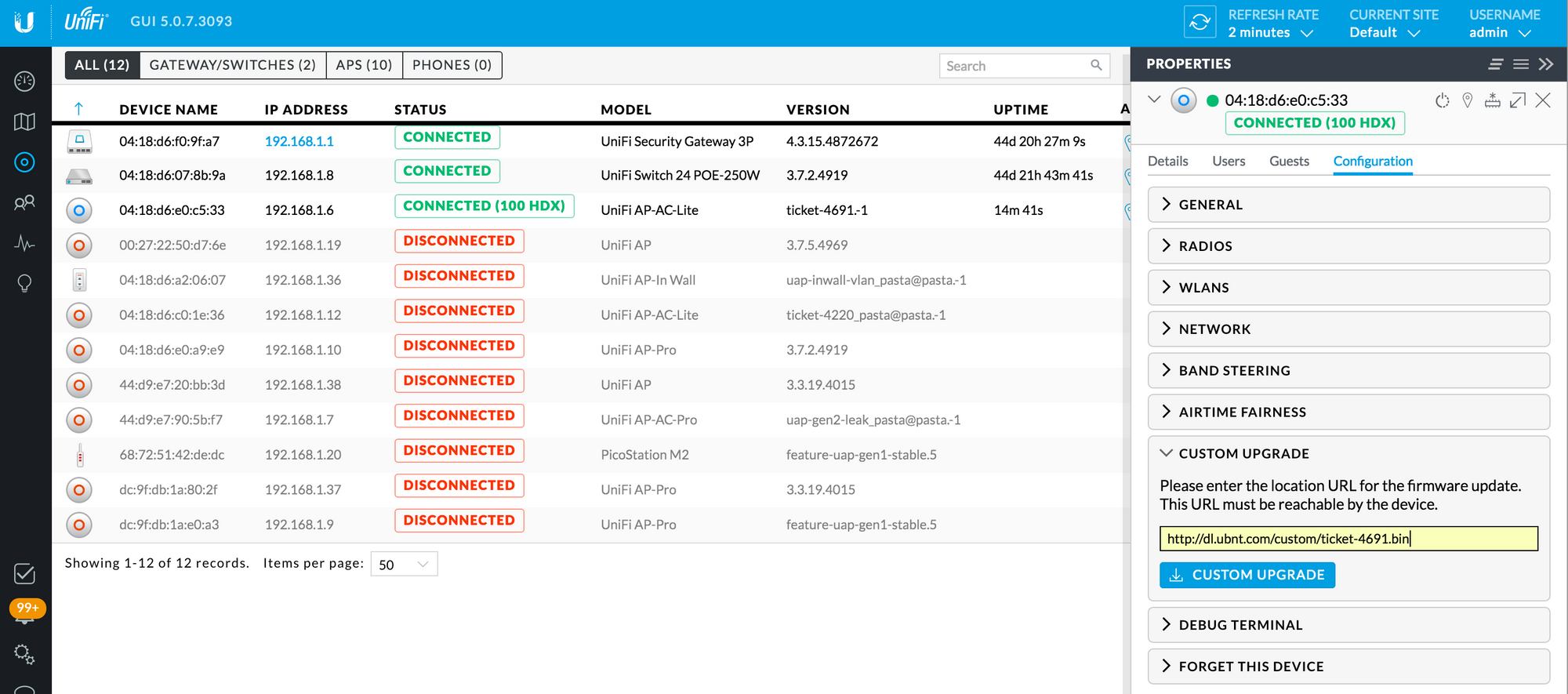
Task: Open the Dashboard gauge icon in sidebar
Action: [x=24, y=81]
